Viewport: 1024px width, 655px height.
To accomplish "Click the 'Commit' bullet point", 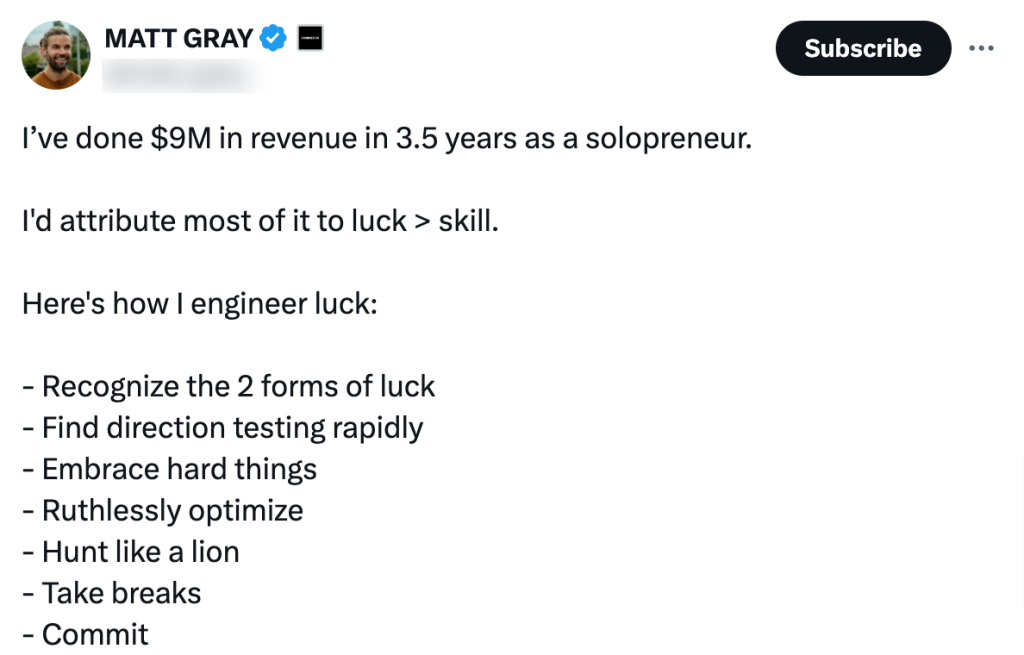I will [95, 634].
